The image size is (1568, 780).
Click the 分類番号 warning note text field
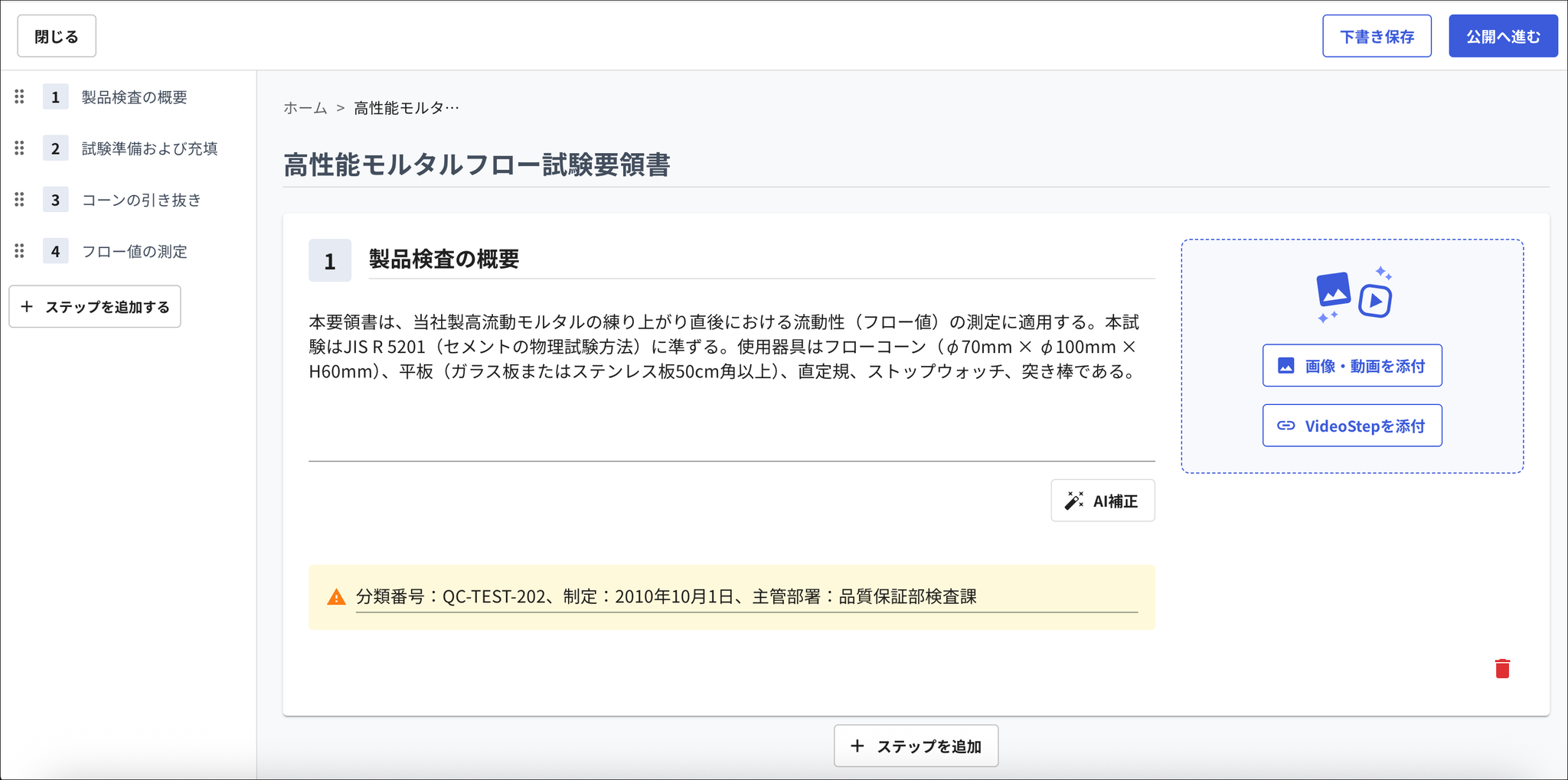(x=746, y=597)
